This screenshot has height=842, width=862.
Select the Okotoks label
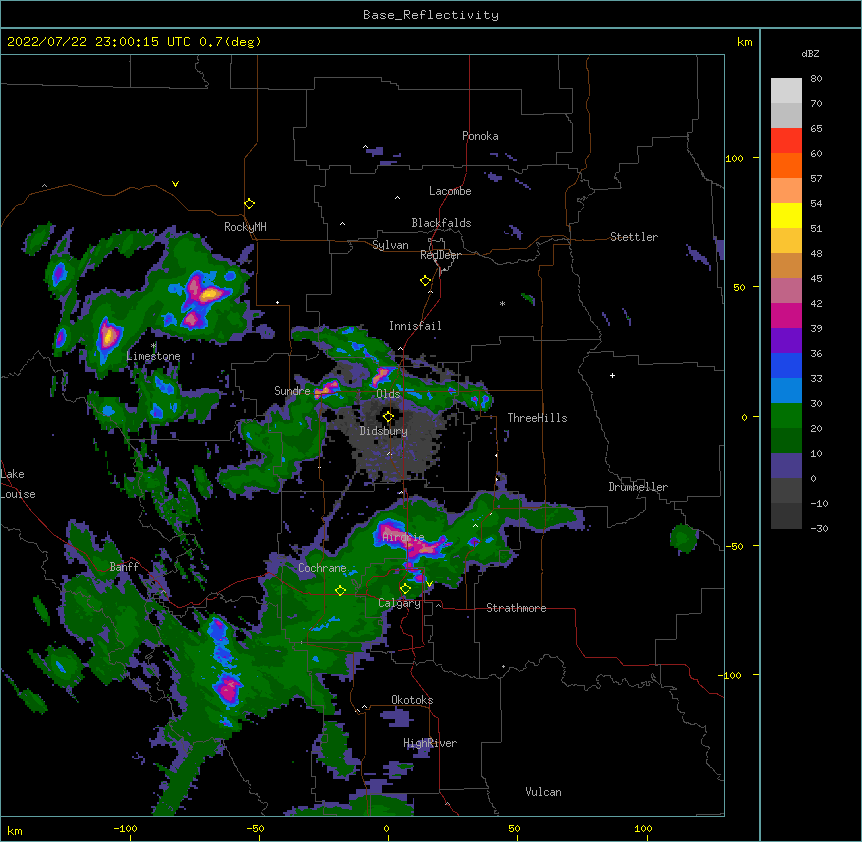tap(412, 700)
